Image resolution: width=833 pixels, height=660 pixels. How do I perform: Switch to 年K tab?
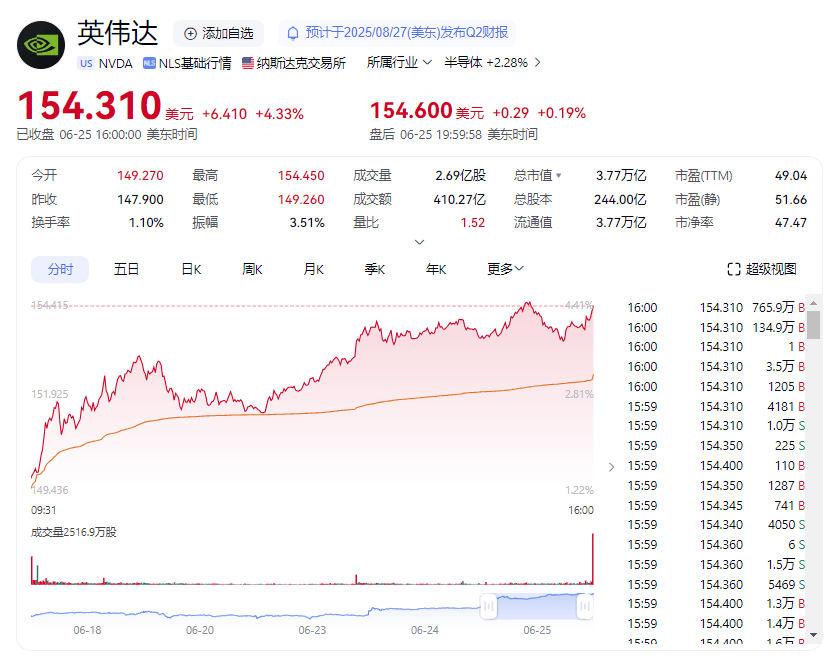436,269
